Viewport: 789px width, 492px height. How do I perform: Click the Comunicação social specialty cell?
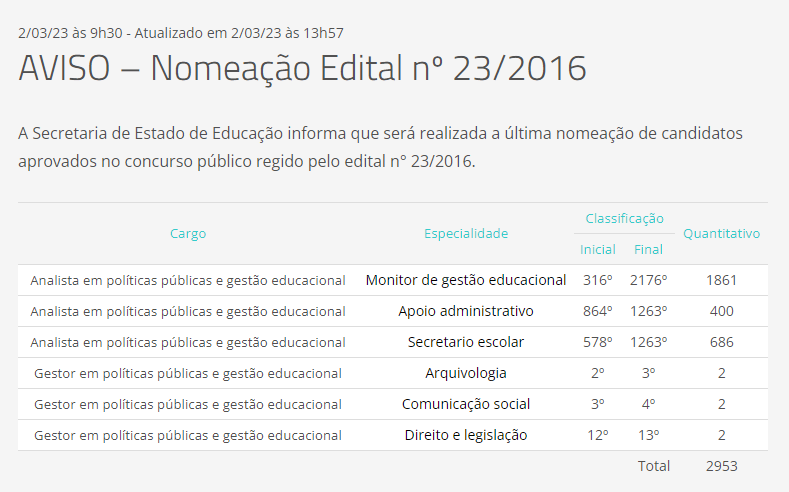(466, 404)
